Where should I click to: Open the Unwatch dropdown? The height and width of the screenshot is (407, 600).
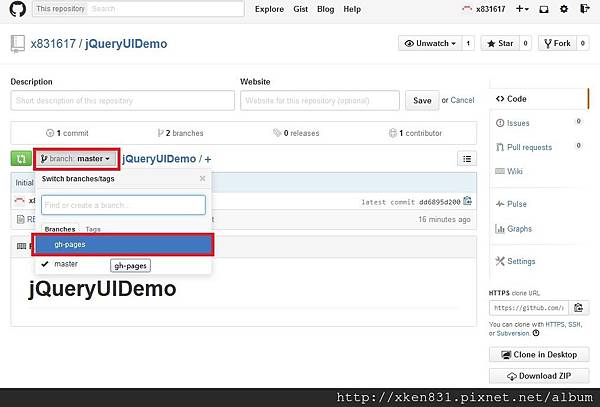point(430,43)
